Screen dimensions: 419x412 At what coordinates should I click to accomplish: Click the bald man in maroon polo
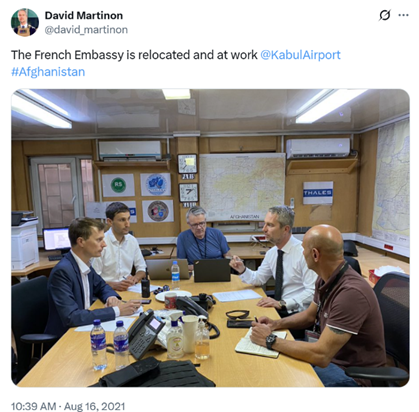click(x=327, y=305)
